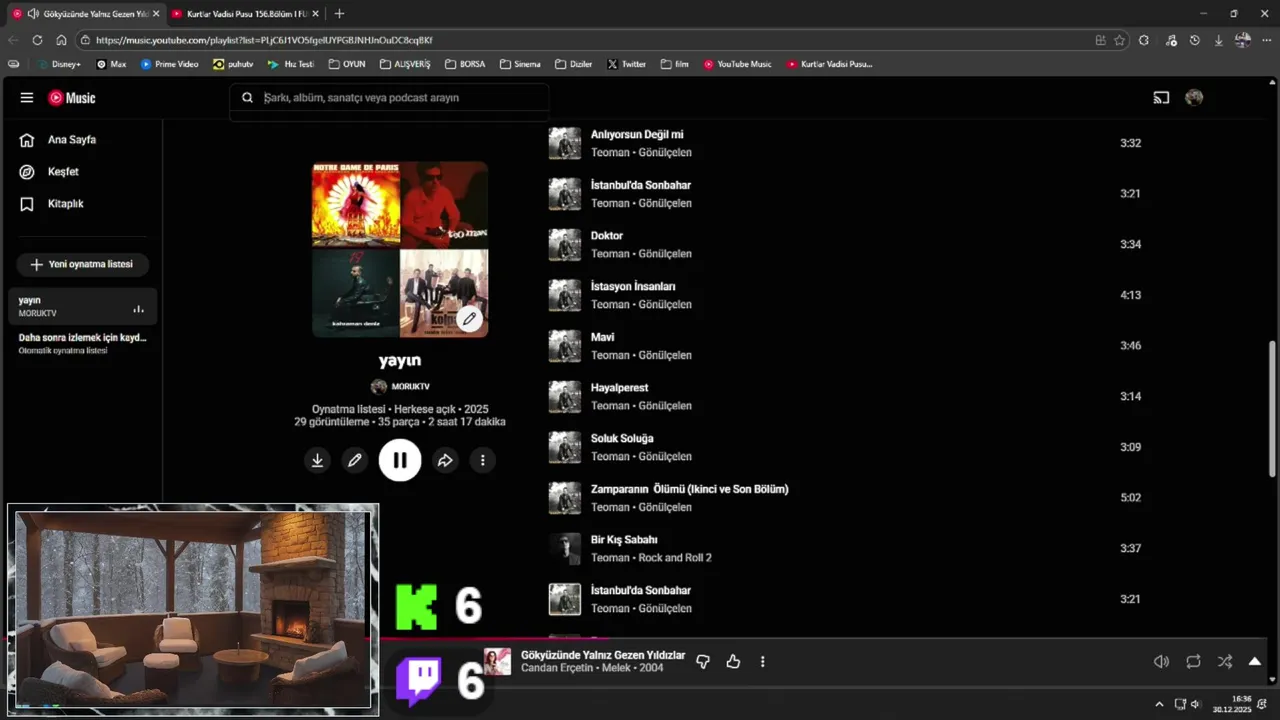1280x720 pixels.
Task: Play the 3:21 İstanbul'da Sonbahar above Doktor
Action: tap(641, 186)
